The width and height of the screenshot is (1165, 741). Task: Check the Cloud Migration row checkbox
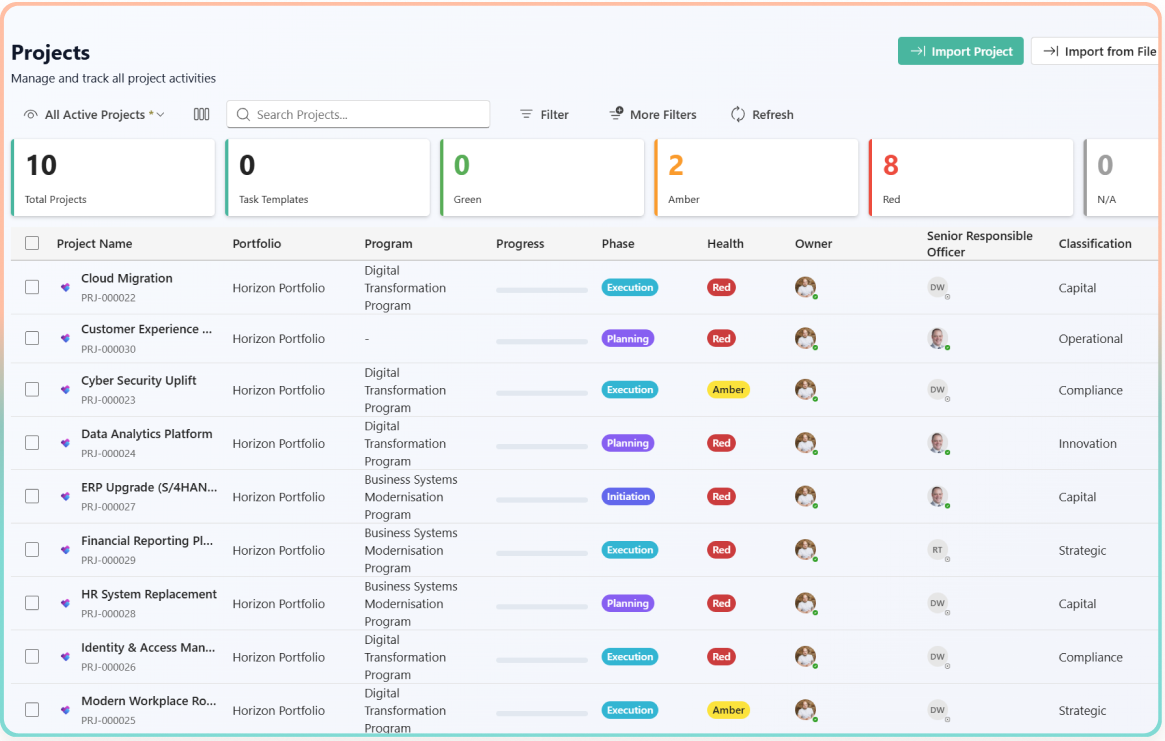(32, 287)
